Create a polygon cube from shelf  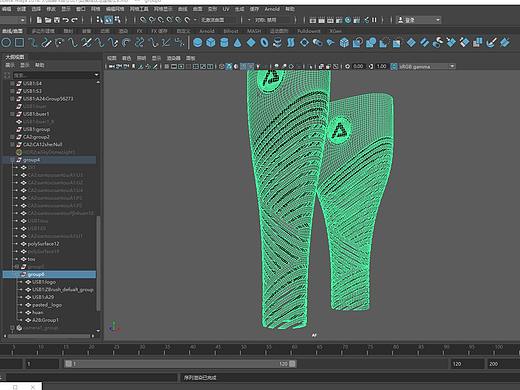pos(211,43)
